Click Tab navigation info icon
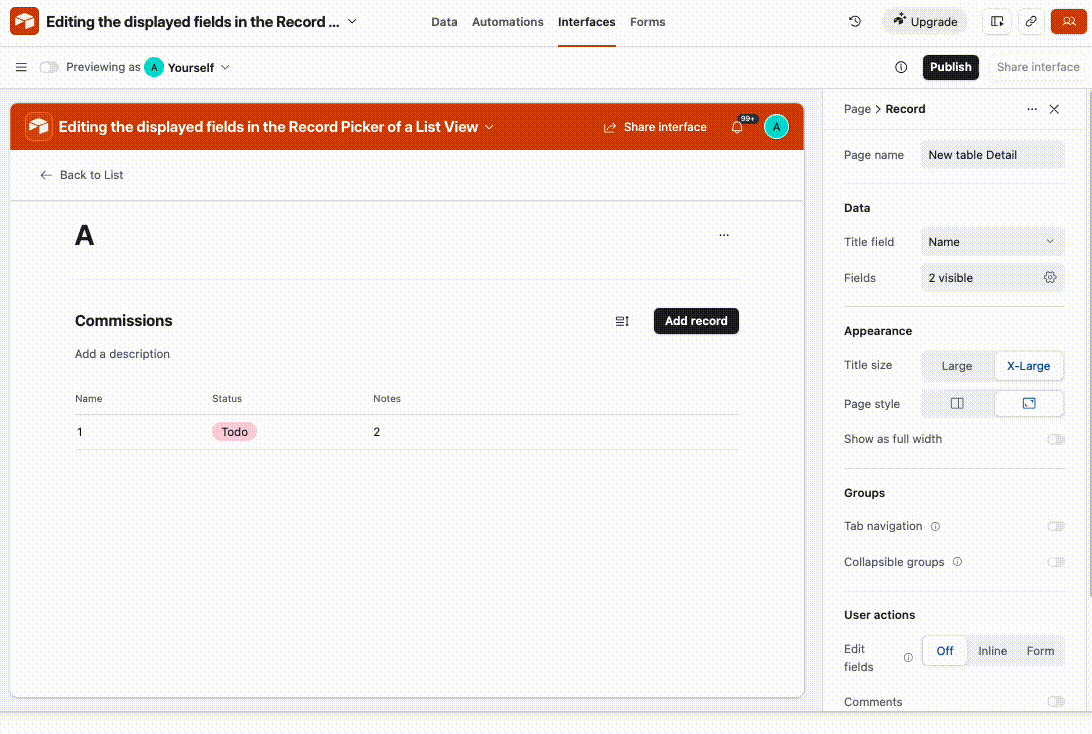The width and height of the screenshot is (1092, 734). coord(936,527)
